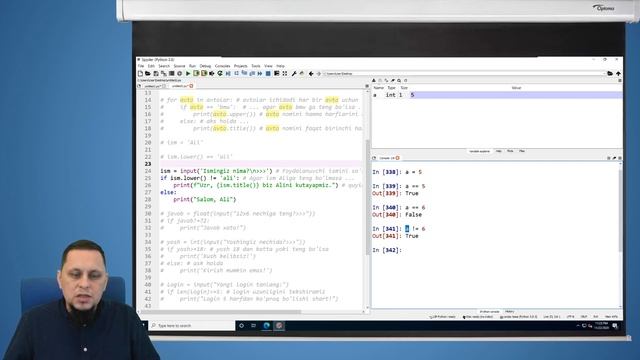Click the Save all files icon
Viewport: 640px width, 360px height.
[164, 73]
